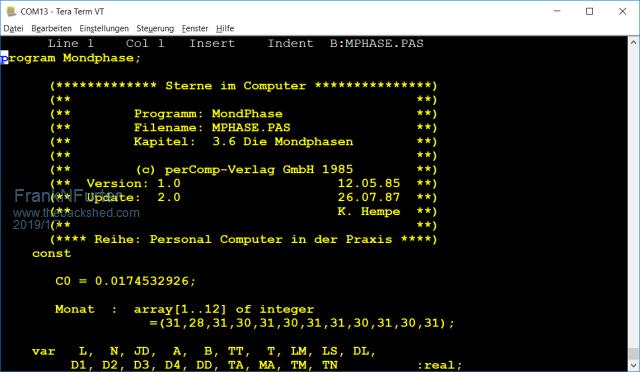640x372 pixels.
Task: Click the 'const' keyword in the terminal
Action: [51, 253]
